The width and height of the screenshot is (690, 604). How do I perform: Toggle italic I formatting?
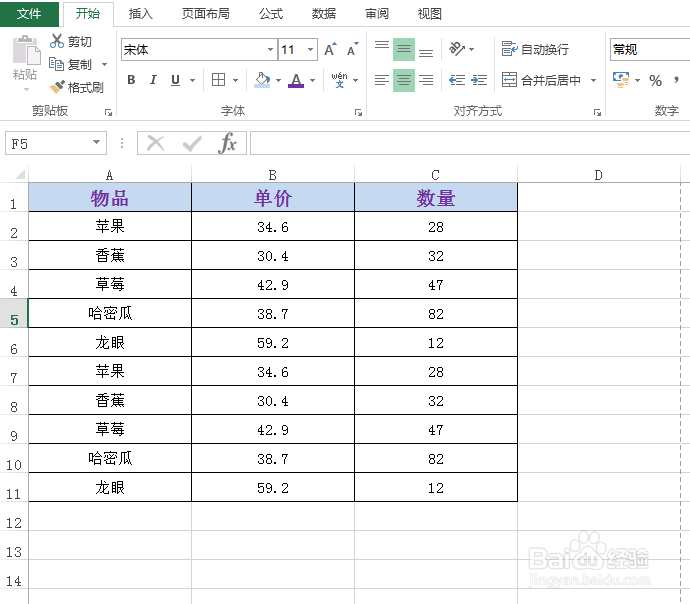(x=153, y=80)
